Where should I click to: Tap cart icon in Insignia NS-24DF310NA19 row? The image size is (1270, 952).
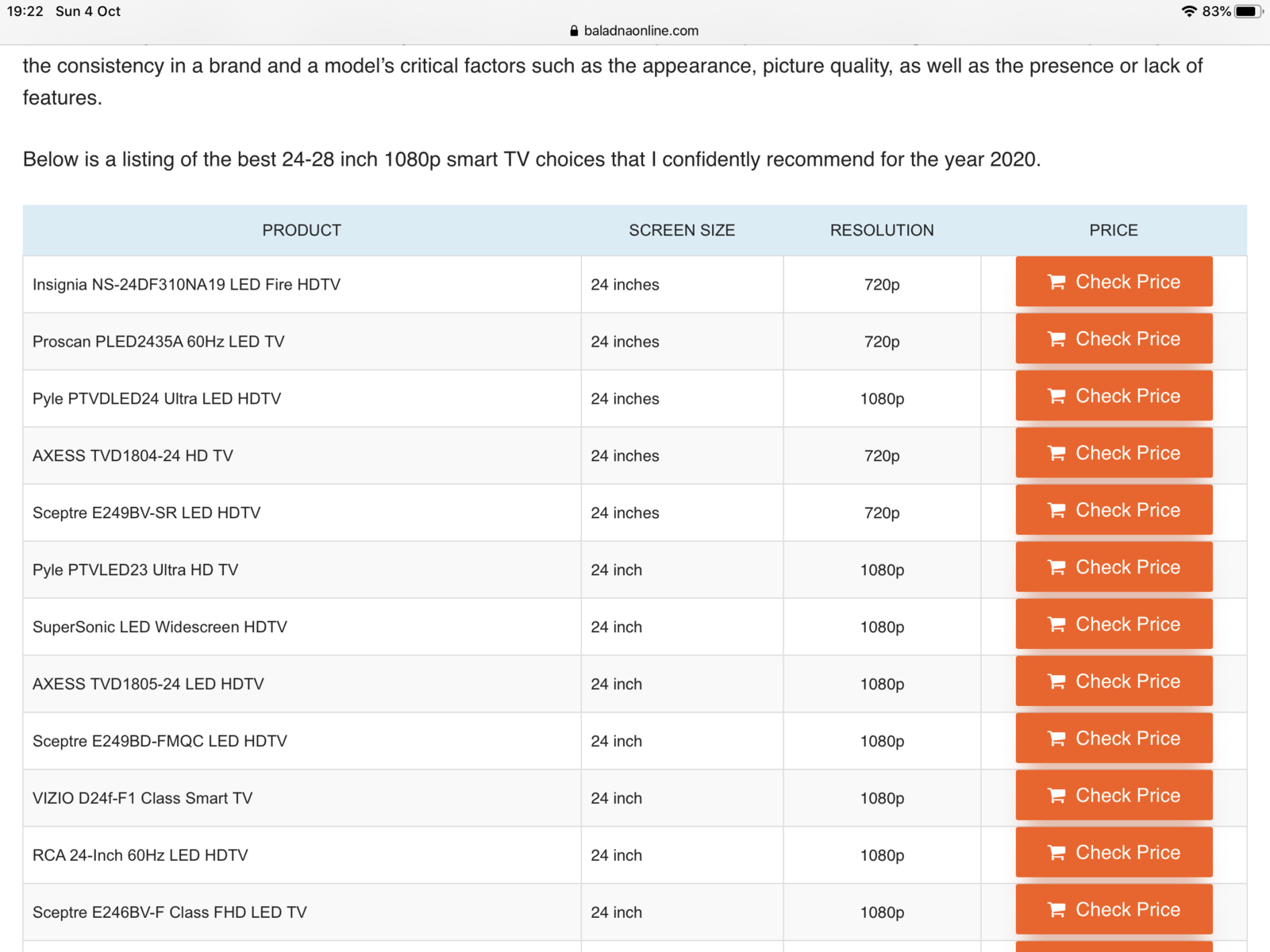coord(1056,282)
